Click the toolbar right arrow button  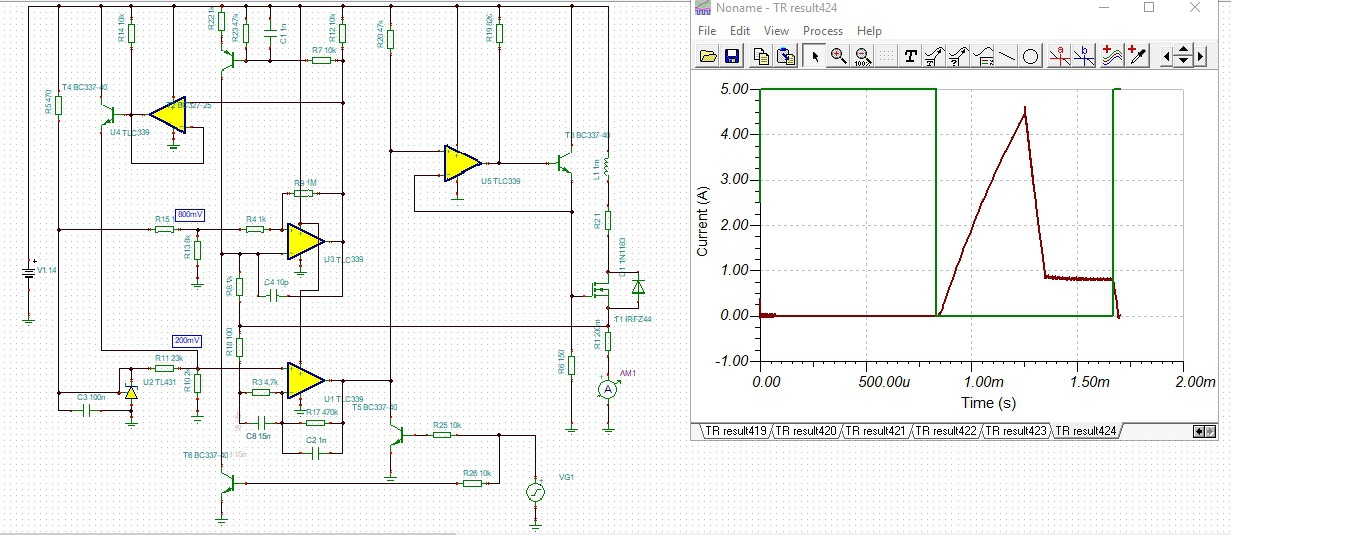(1200, 56)
